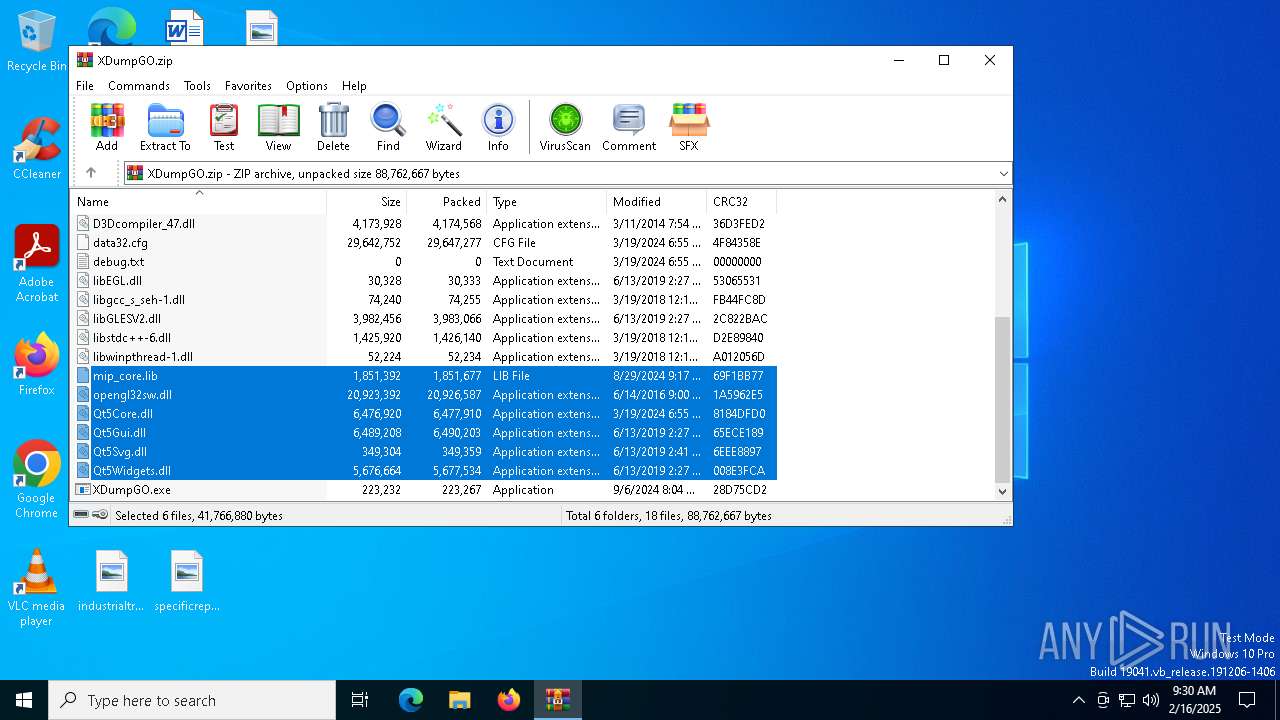Image resolution: width=1280 pixels, height=720 pixels.
Task: Select the opengl32sw.dll file
Action: pos(424,395)
